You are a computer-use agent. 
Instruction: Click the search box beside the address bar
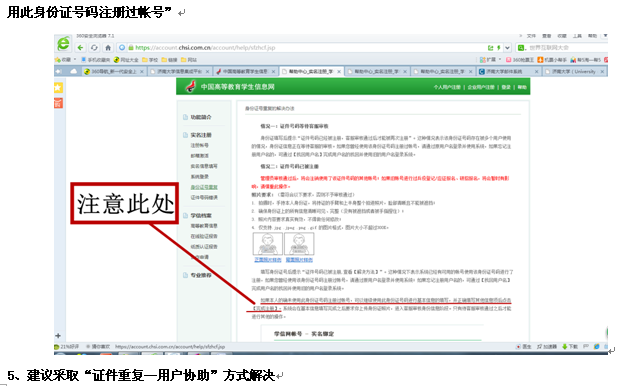562,48
